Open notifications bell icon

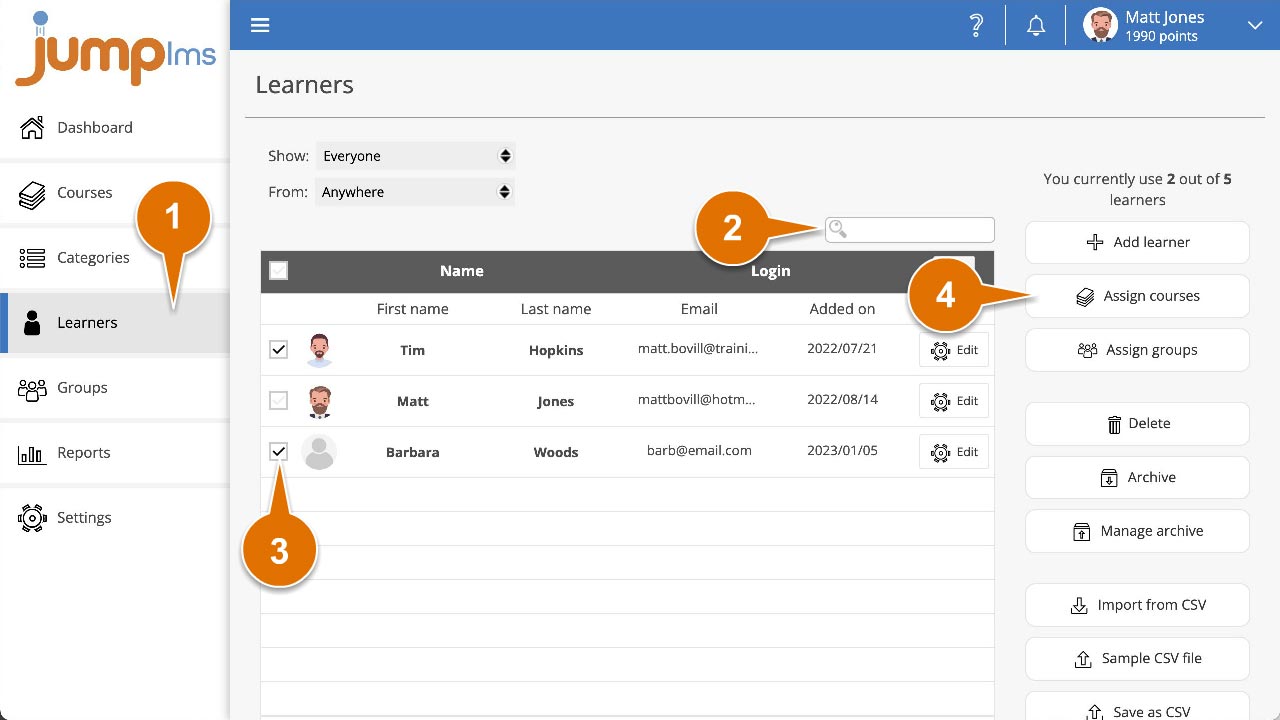pos(1036,26)
